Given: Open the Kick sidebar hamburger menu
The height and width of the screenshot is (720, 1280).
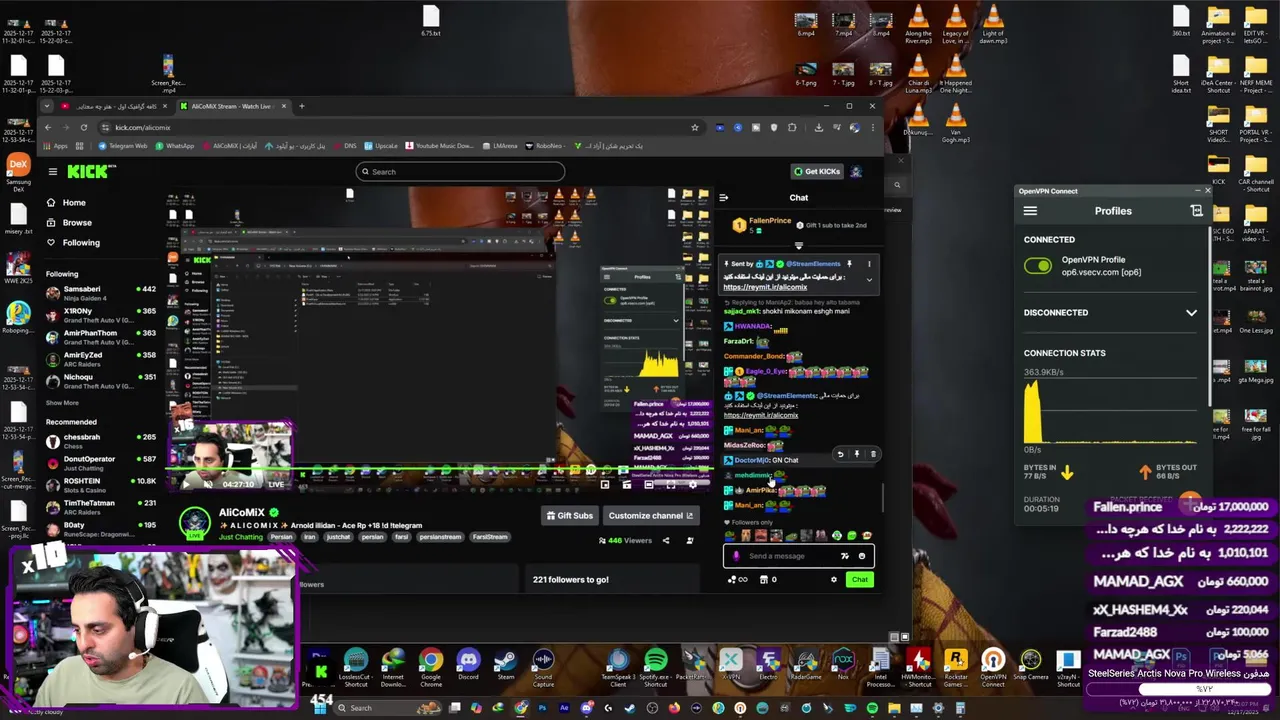Looking at the screenshot, I should [x=53, y=172].
